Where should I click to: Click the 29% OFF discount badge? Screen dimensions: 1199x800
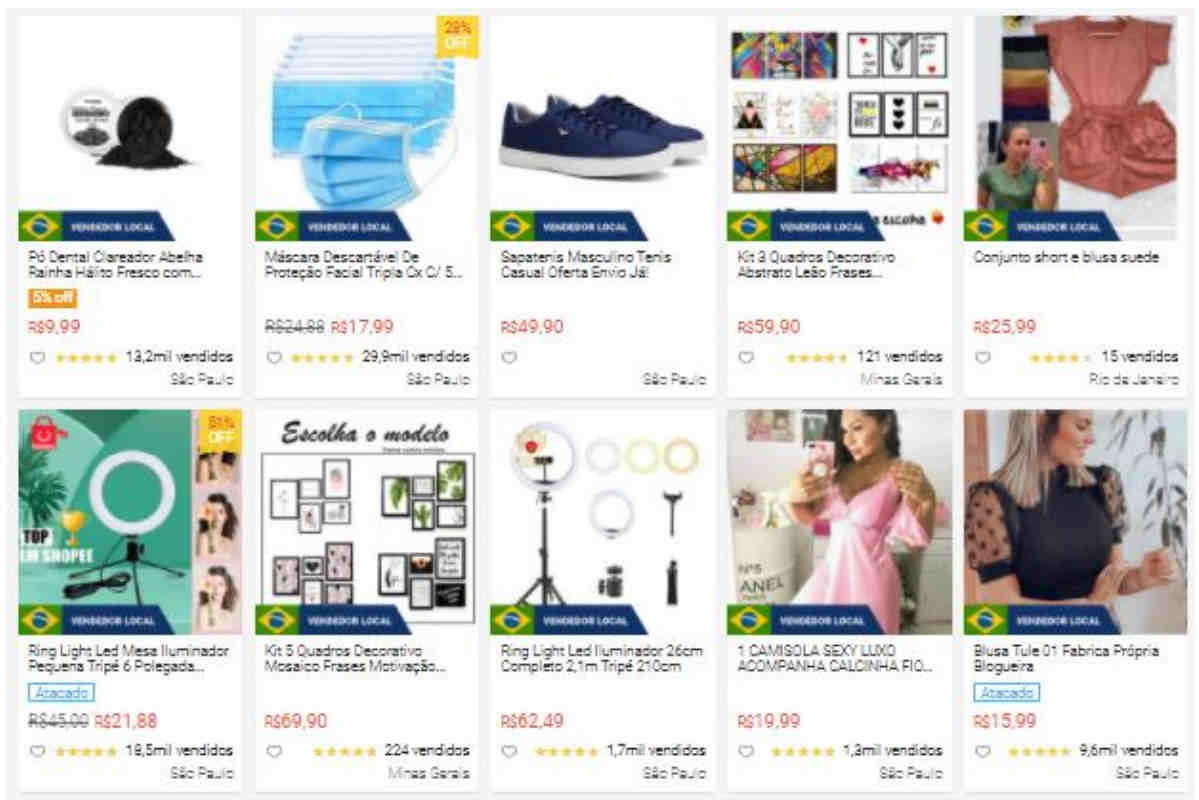click(x=457, y=35)
